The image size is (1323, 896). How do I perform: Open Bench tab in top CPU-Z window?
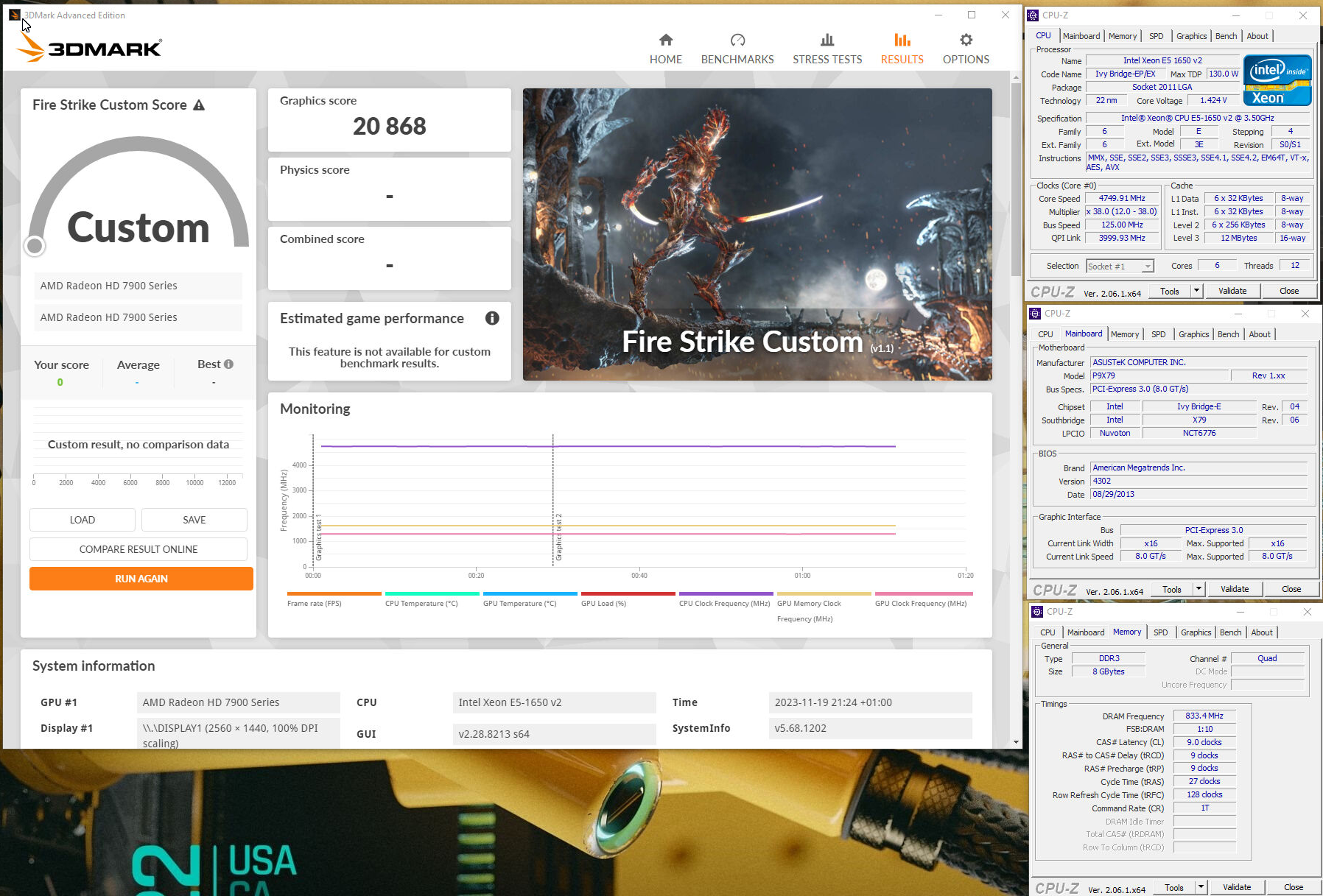(x=1226, y=36)
